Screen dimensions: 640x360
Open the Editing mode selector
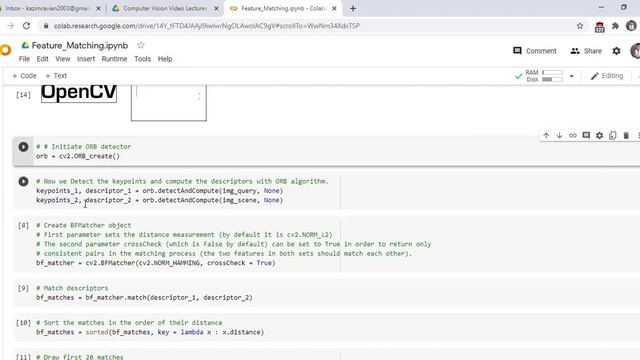[x=607, y=76]
